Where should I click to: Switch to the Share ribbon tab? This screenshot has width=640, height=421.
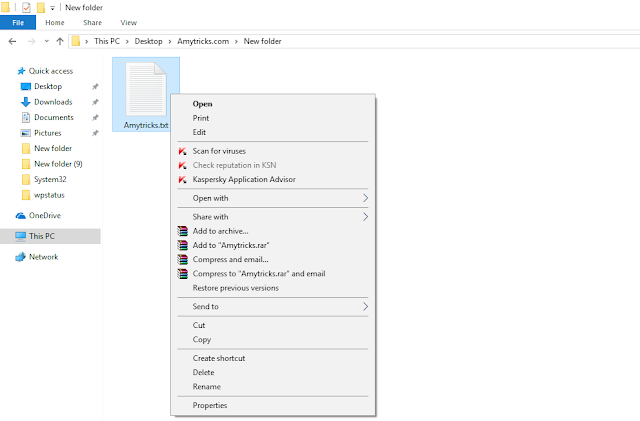point(93,22)
